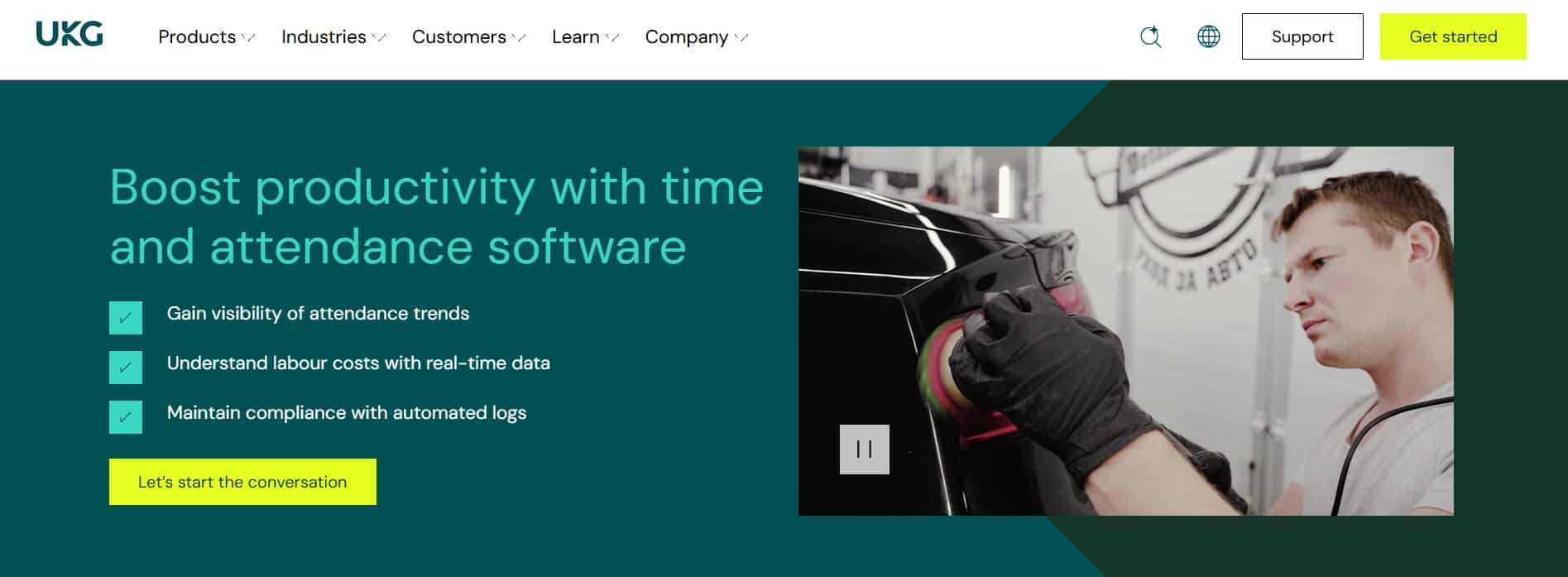This screenshot has width=1568, height=577.
Task: Open the Customers menu
Action: click(x=459, y=37)
